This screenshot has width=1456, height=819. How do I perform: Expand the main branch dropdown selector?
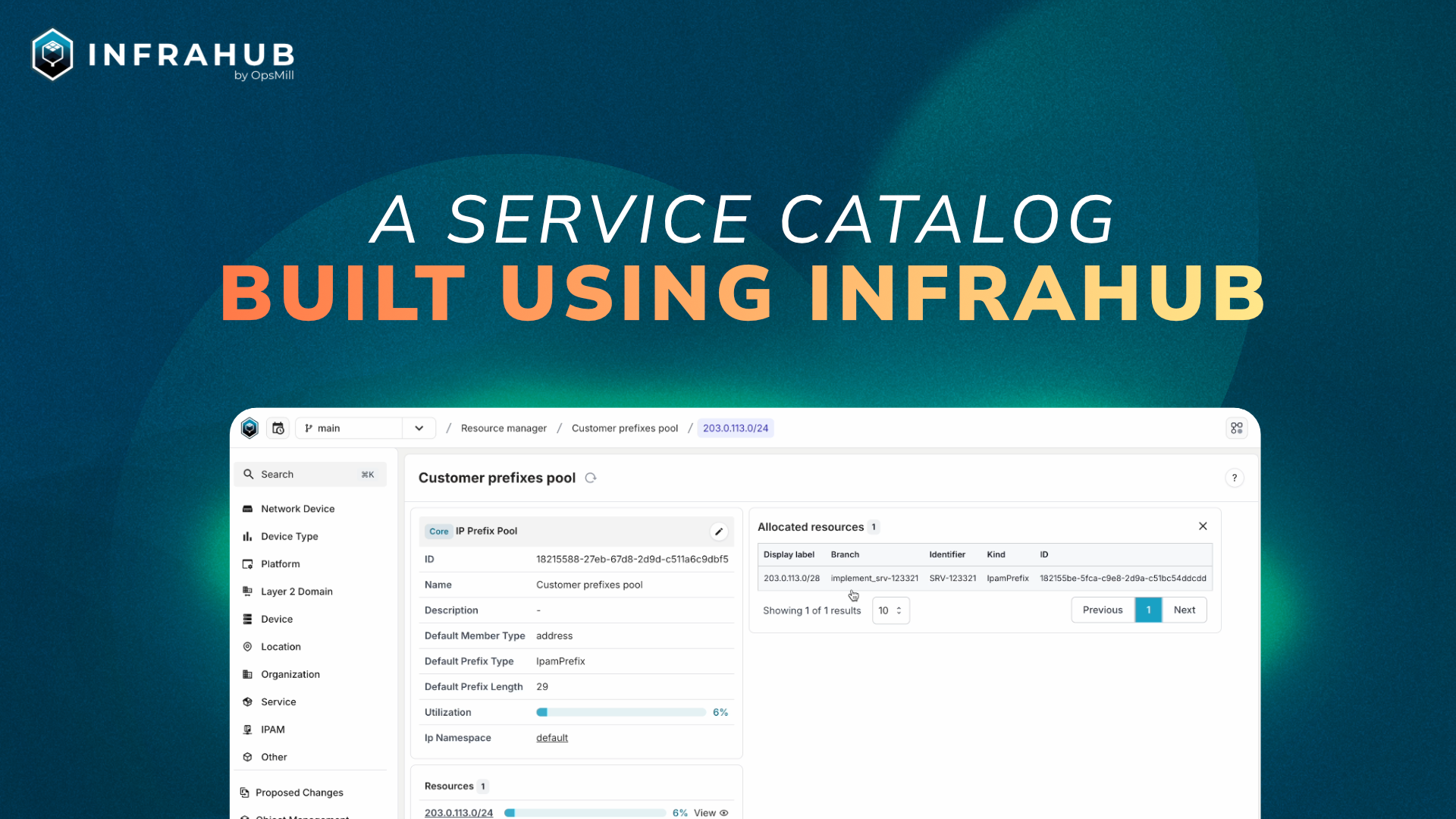420,428
